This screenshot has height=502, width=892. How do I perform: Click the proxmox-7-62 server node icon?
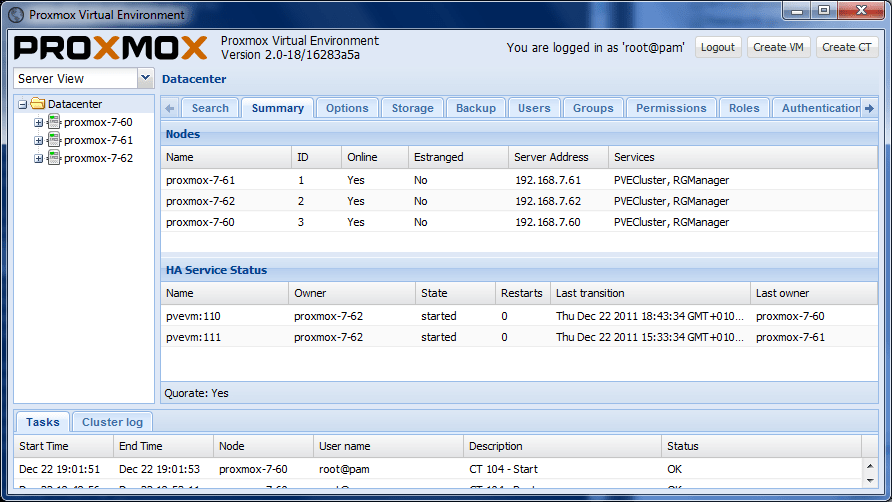[54, 158]
